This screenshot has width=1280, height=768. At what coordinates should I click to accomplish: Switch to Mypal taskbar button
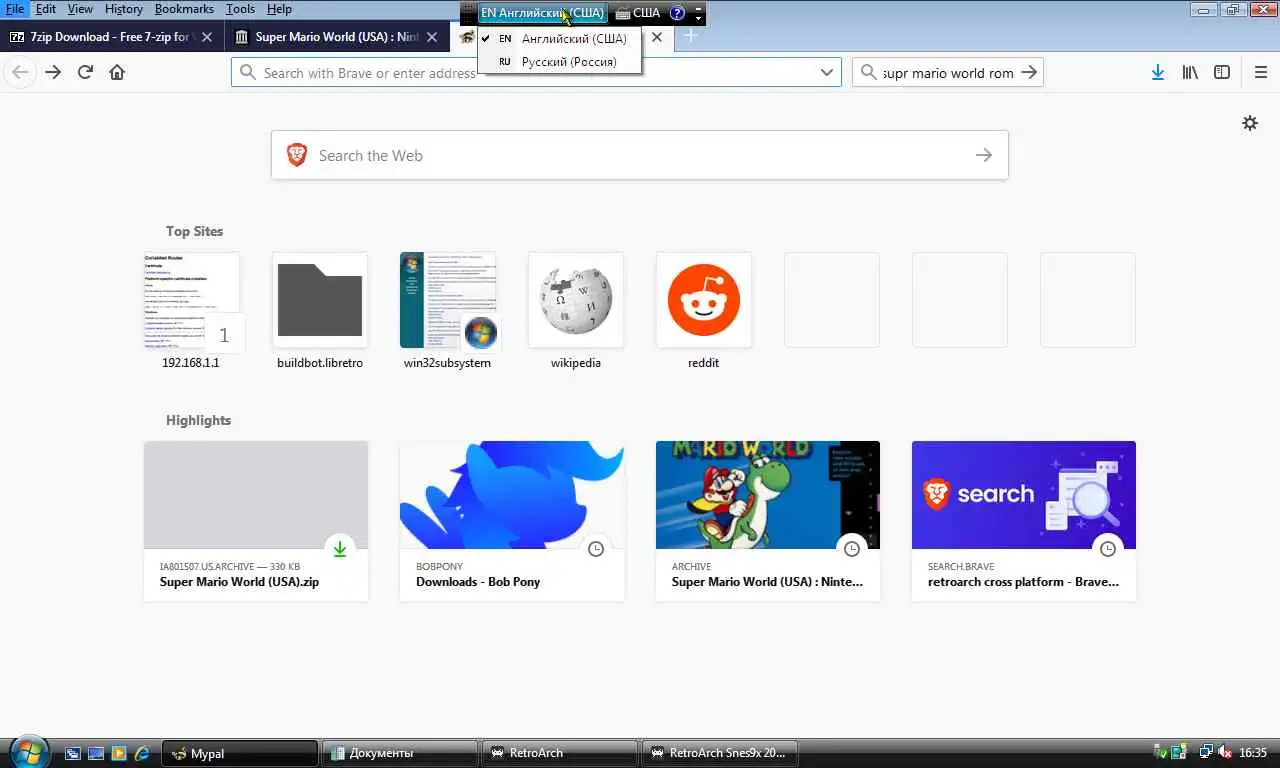241,753
